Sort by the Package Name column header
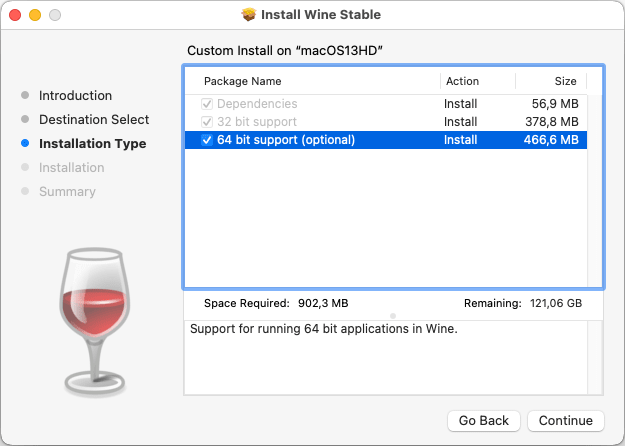625x446 pixels. pos(242,81)
